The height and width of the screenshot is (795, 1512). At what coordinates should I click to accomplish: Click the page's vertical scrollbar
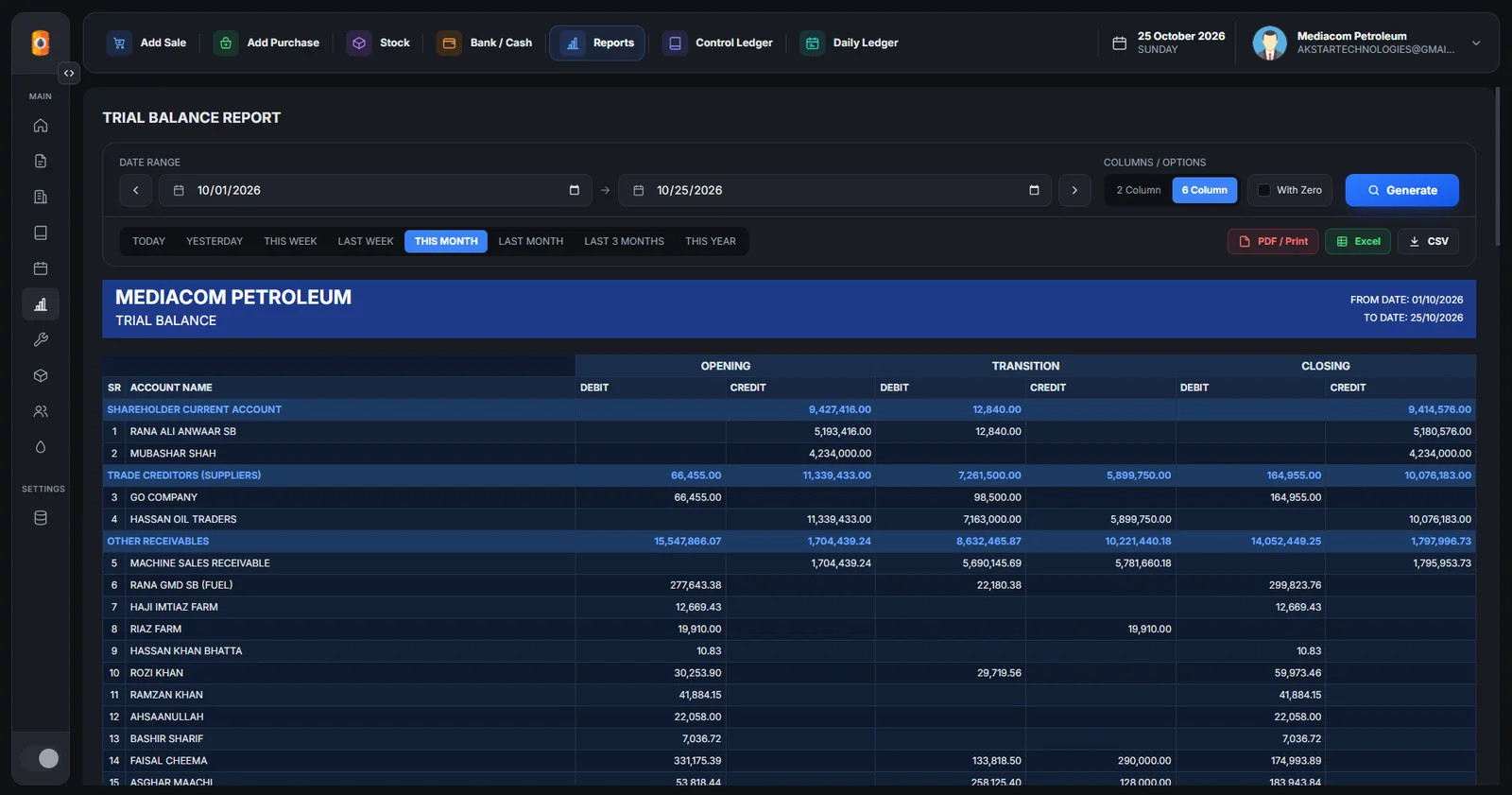tap(1497, 166)
